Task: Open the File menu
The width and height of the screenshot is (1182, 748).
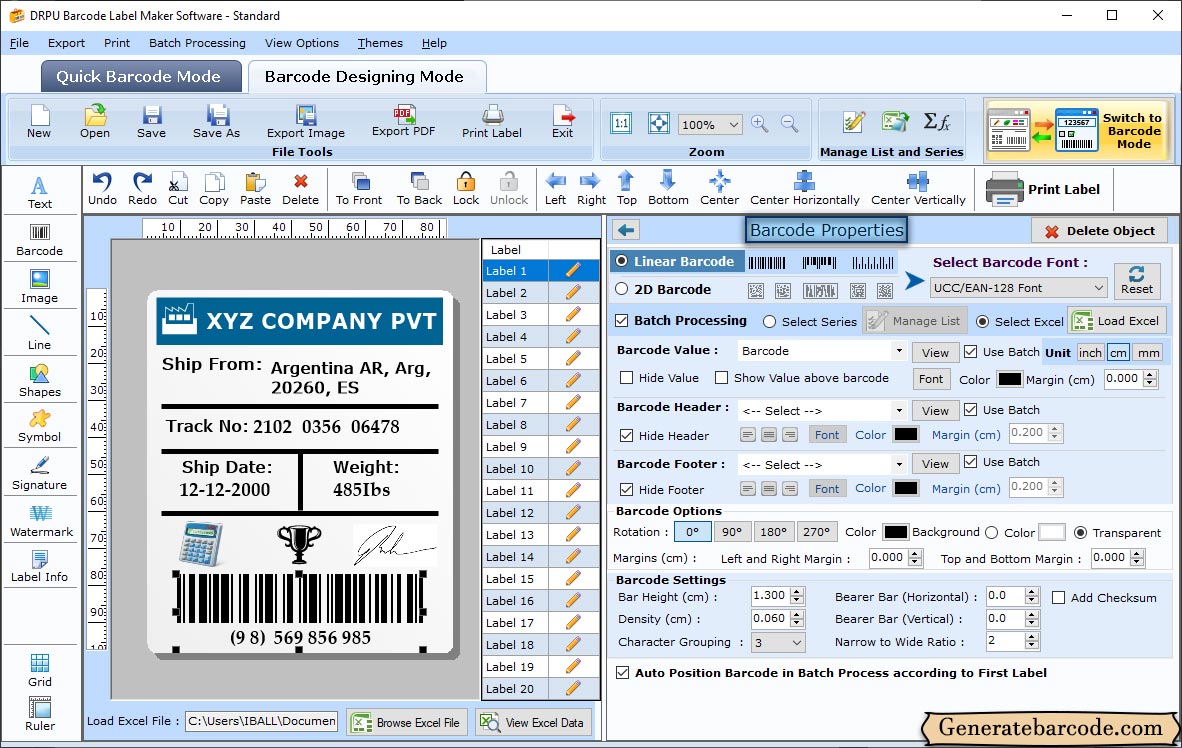Action: pyautogui.click(x=20, y=43)
